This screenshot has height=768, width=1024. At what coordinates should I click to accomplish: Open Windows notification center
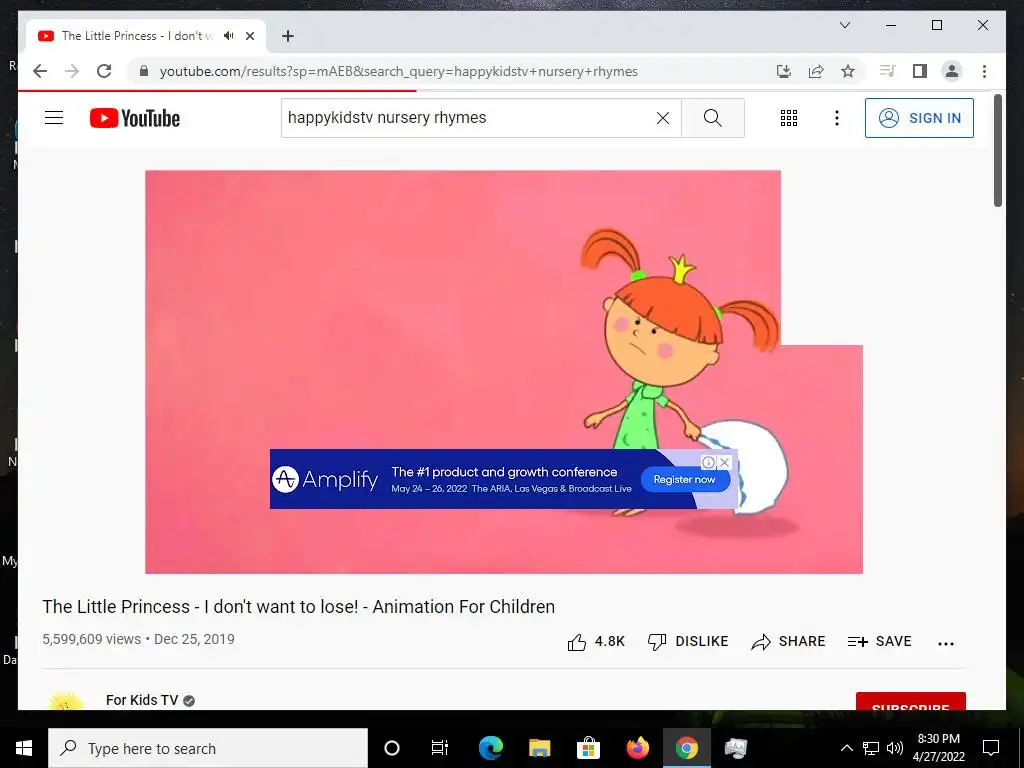(991, 748)
